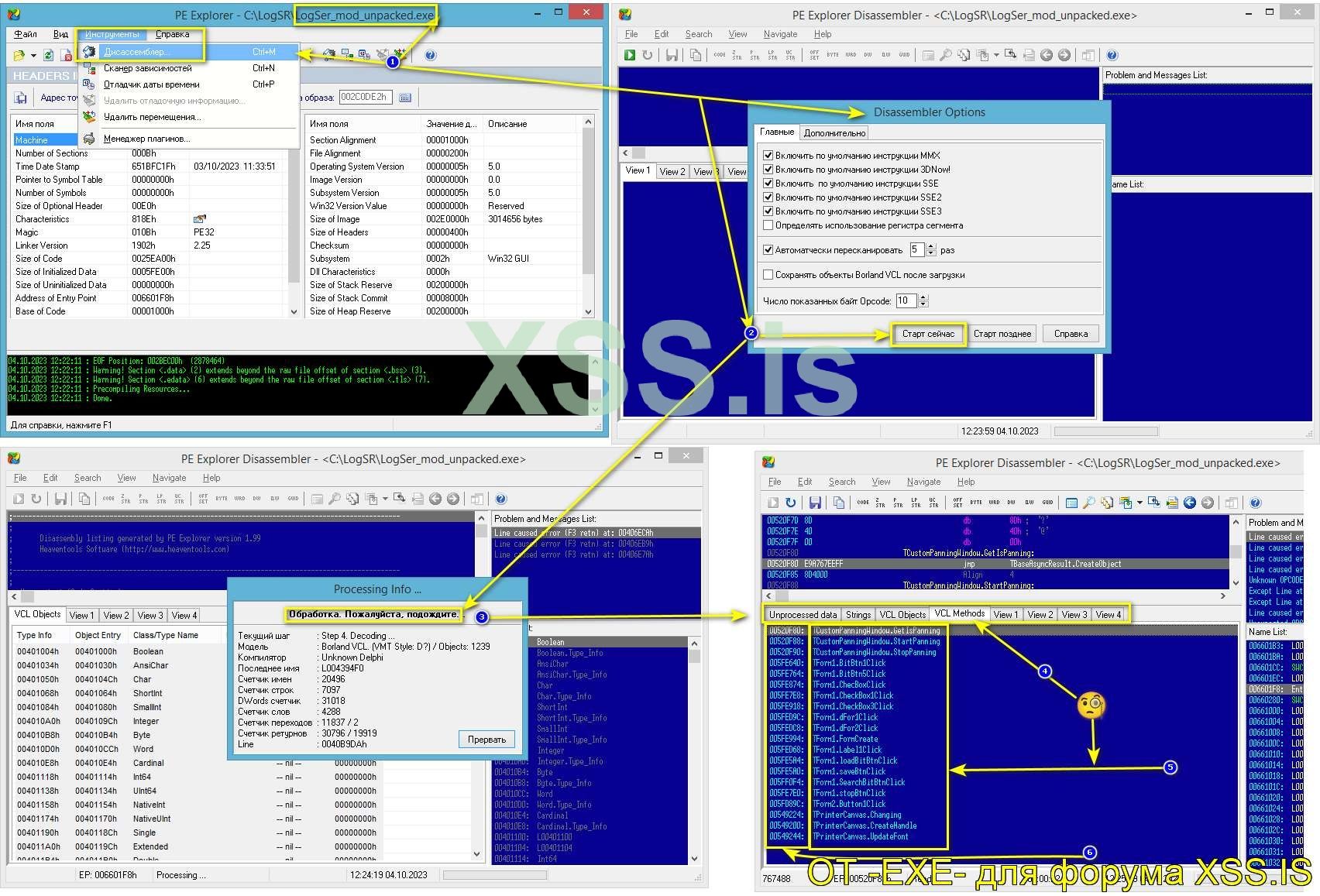The width and height of the screenshot is (1320, 896).
Task: Select the Address of Entry Point row
Action: 150,298
